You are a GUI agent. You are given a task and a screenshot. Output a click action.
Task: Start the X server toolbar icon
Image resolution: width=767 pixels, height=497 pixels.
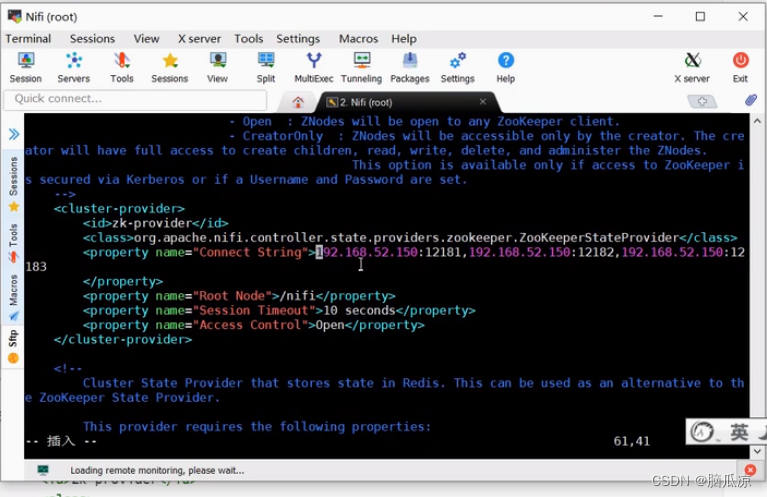click(692, 68)
